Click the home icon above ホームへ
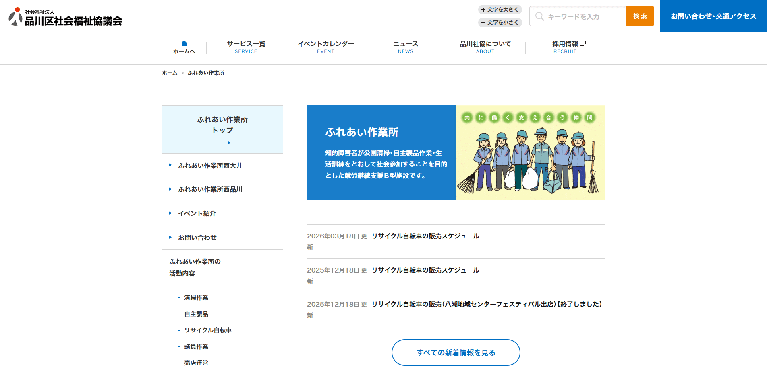 [x=184, y=44]
